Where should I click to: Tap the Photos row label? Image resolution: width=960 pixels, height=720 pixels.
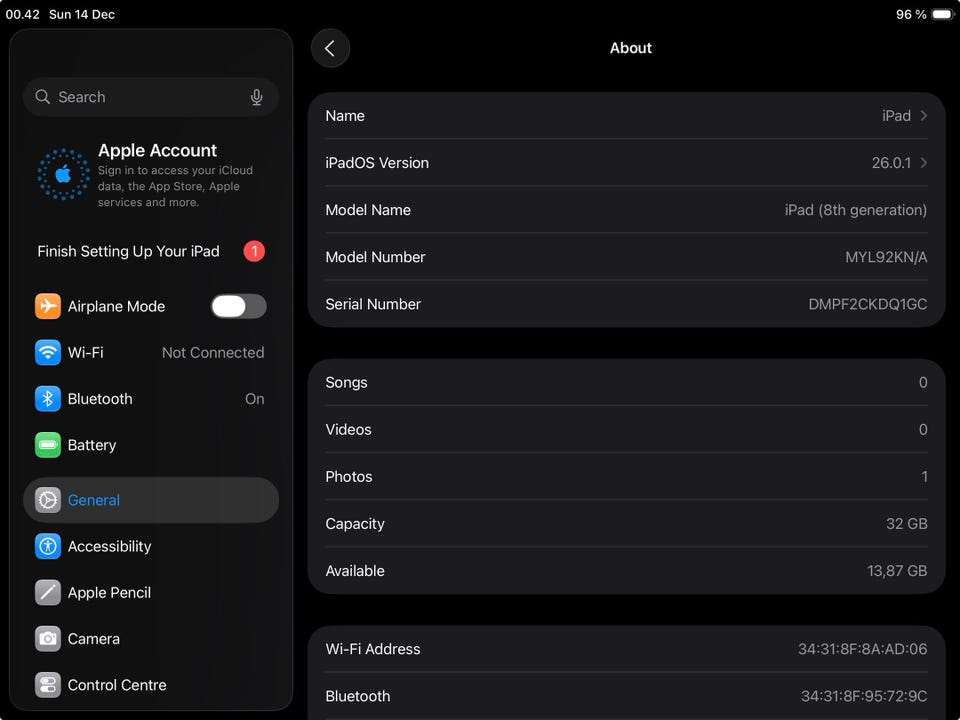pos(349,477)
